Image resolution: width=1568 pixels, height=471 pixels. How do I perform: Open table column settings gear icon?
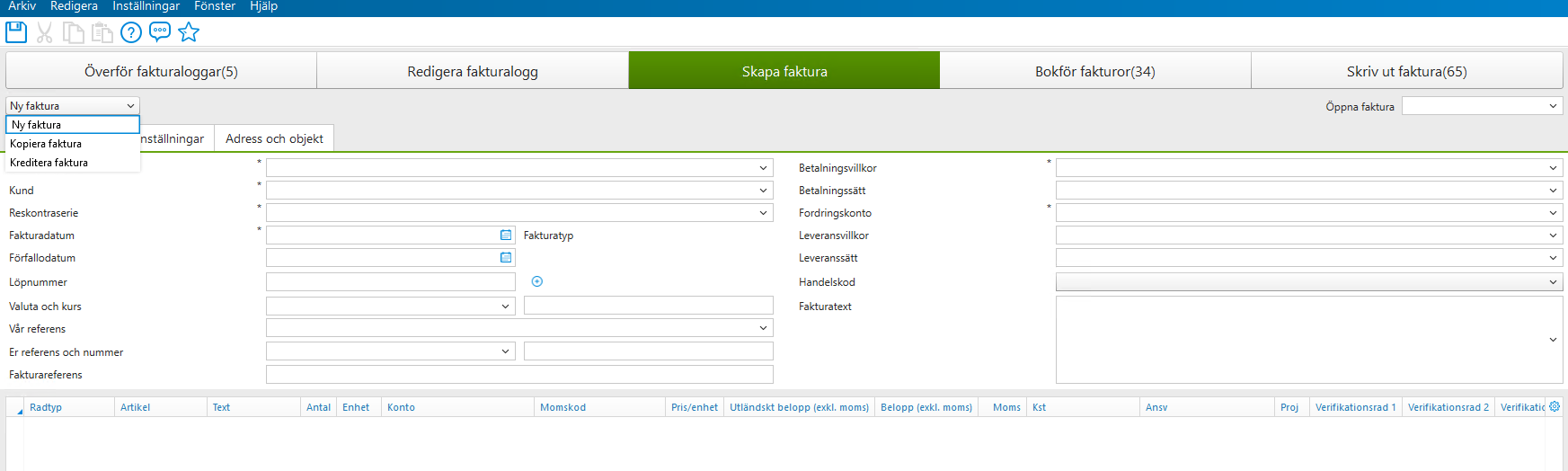1555,406
